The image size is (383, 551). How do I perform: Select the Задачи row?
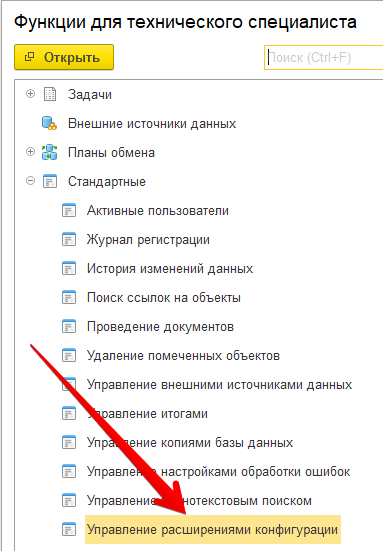click(90, 95)
